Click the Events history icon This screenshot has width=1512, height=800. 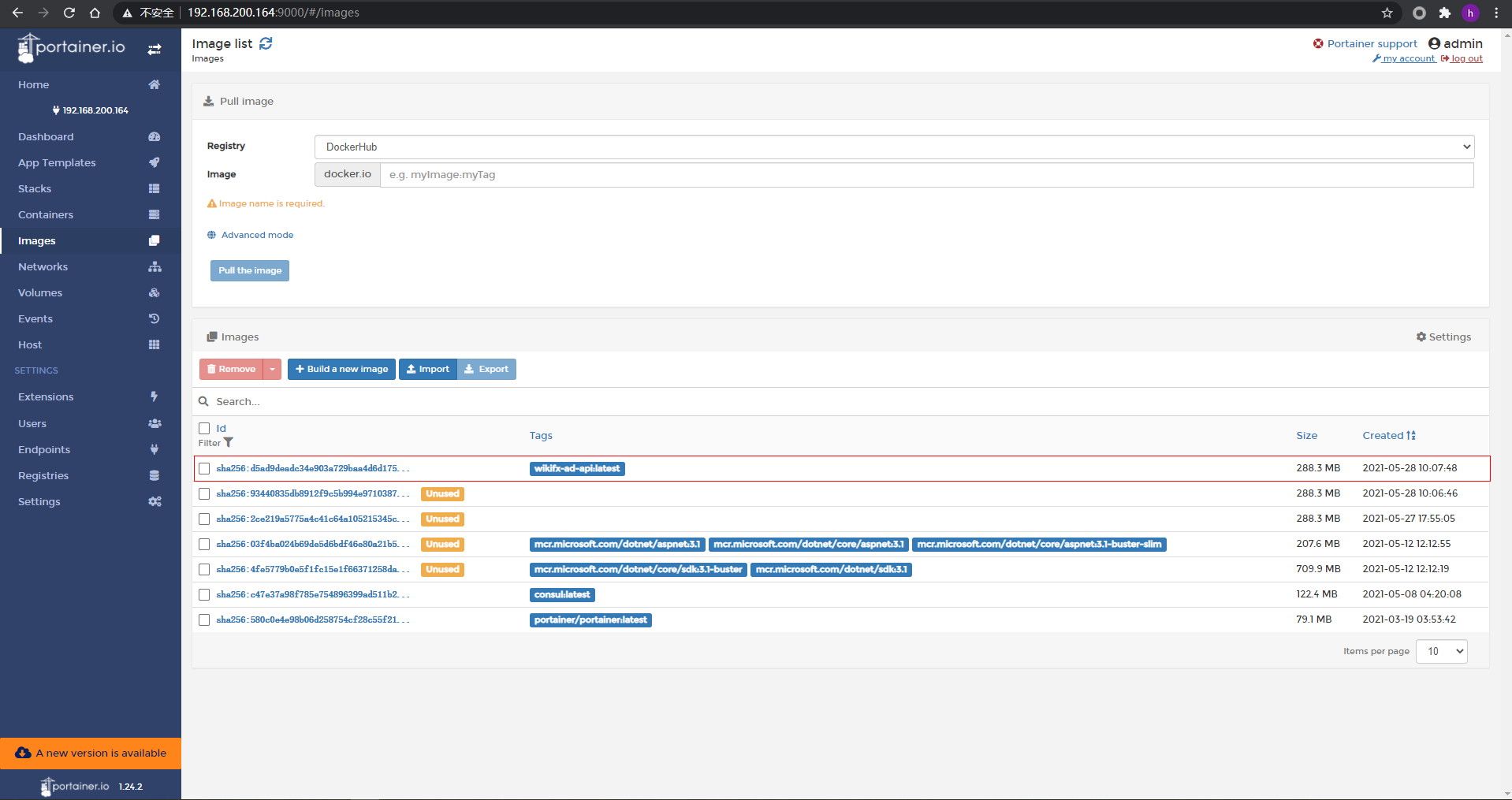coord(155,318)
